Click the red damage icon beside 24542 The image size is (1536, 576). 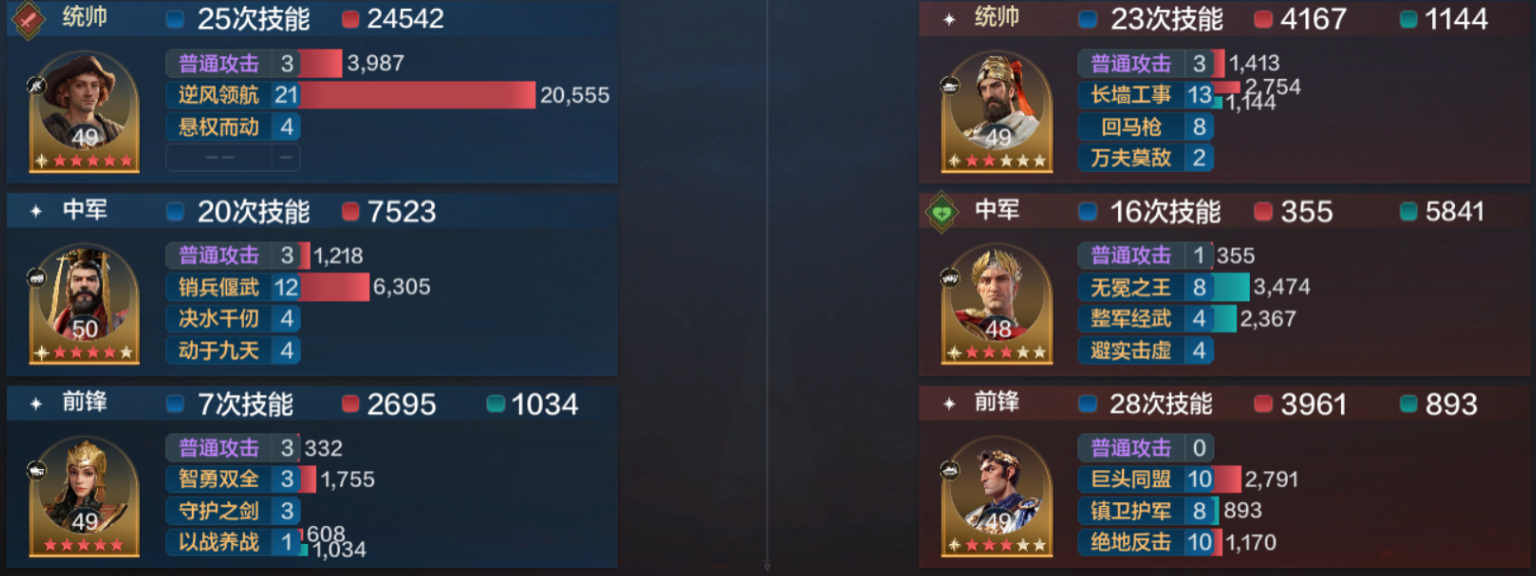click(350, 19)
